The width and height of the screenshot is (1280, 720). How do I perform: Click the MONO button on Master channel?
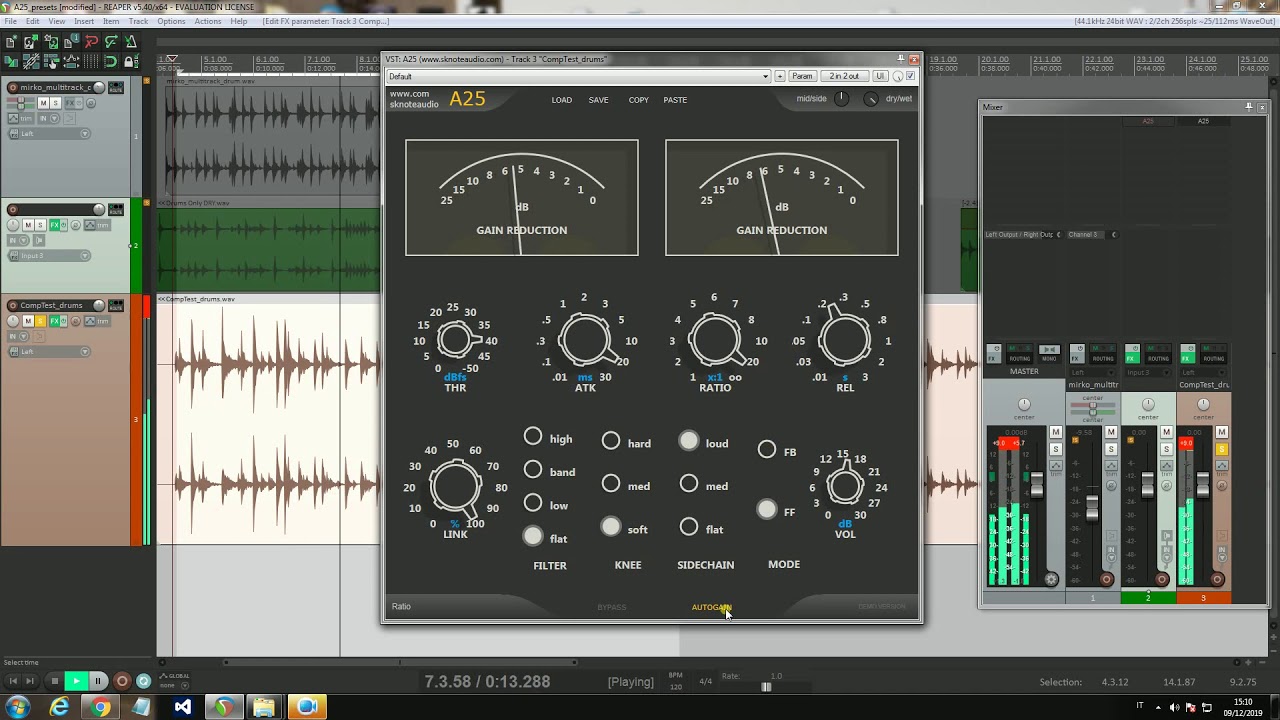click(1049, 356)
